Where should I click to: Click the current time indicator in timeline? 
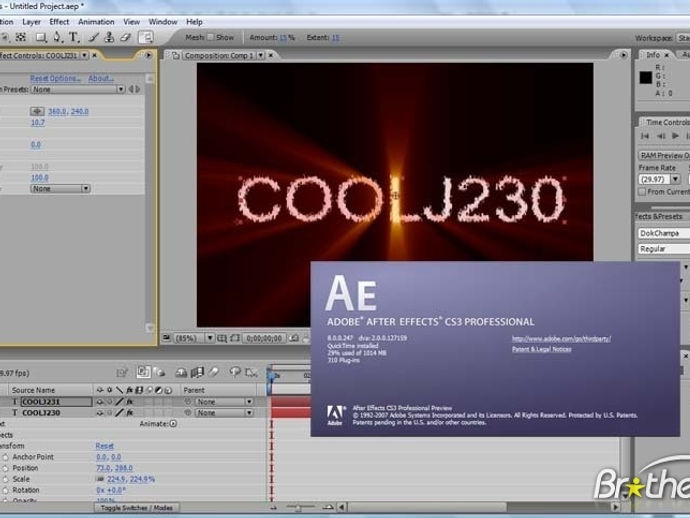click(270, 375)
